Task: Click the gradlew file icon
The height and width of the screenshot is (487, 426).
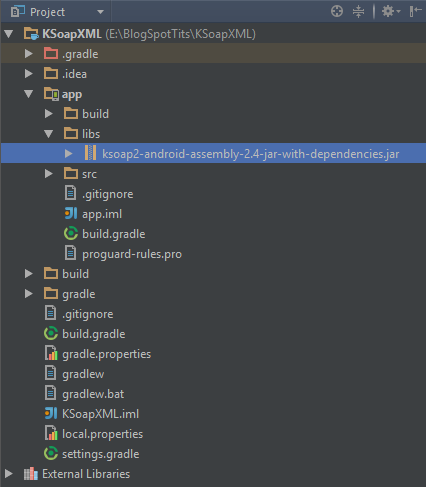Action: tap(50, 373)
